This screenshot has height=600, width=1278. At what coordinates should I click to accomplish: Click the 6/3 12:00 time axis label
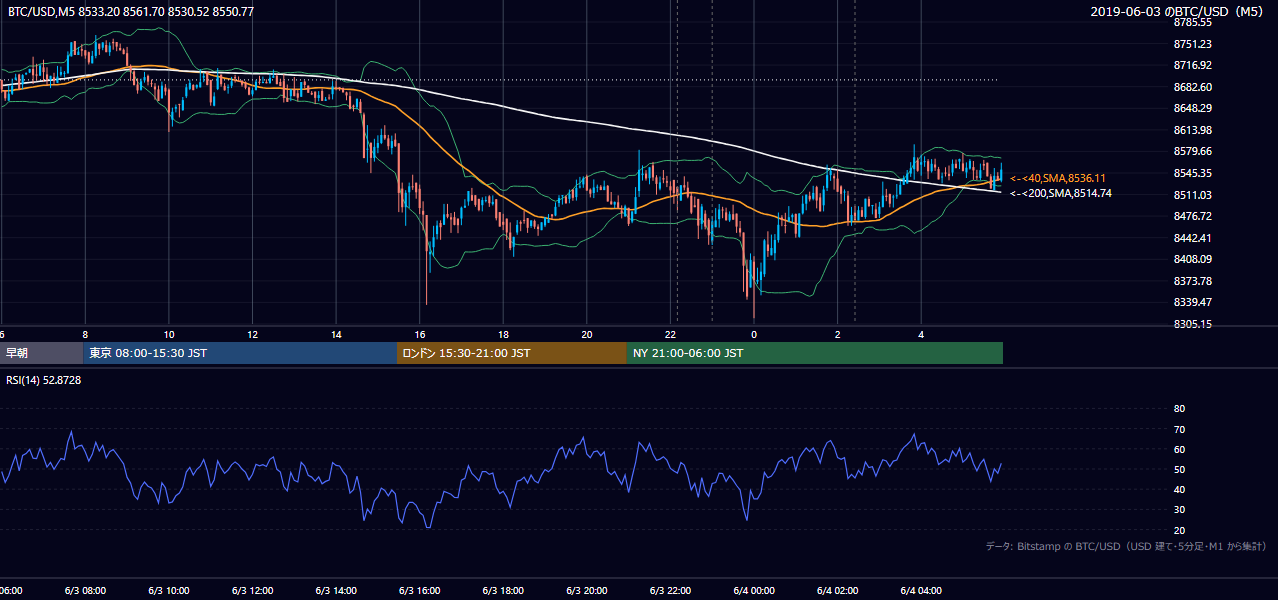[252, 591]
